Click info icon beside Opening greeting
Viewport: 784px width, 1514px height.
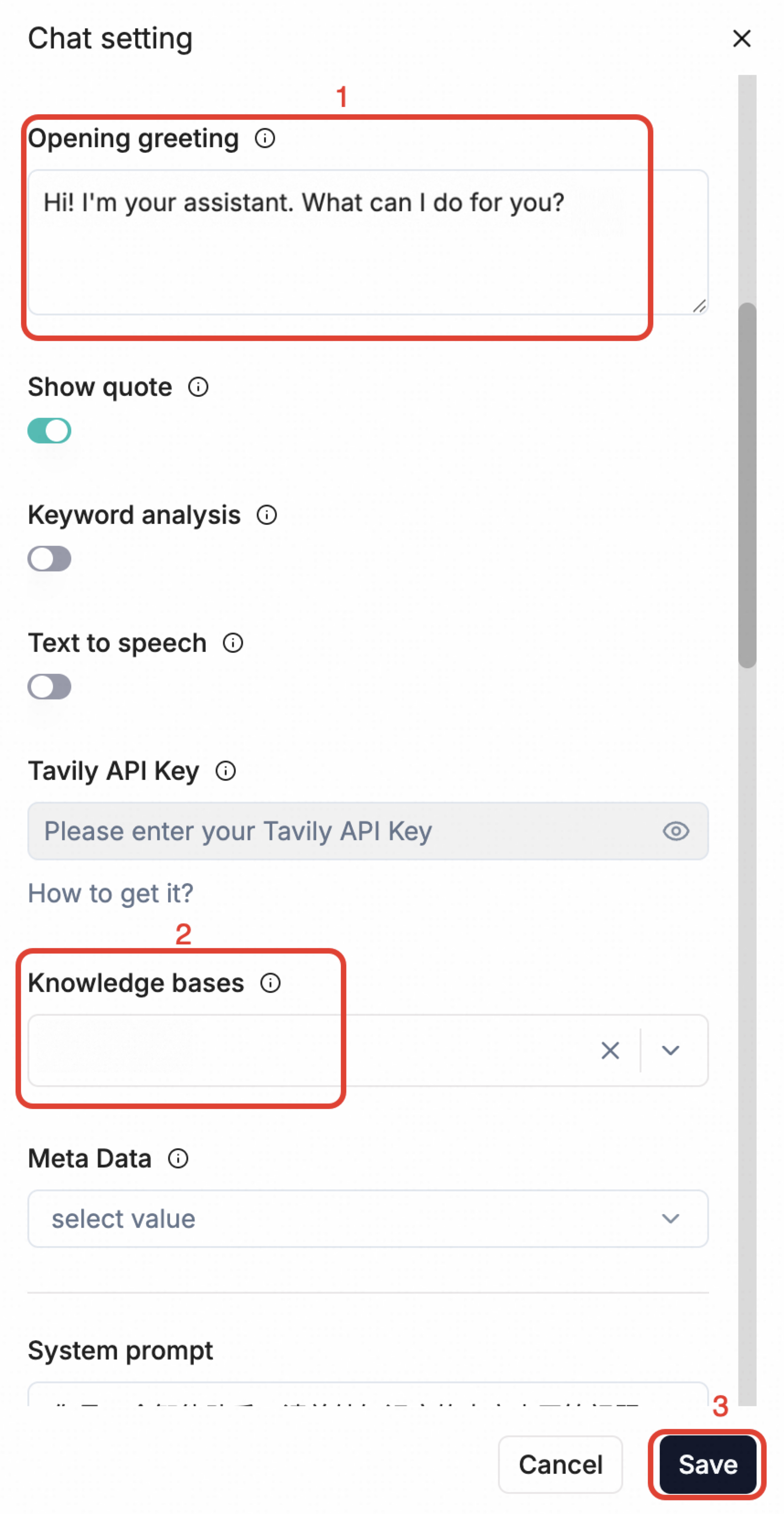click(x=265, y=139)
